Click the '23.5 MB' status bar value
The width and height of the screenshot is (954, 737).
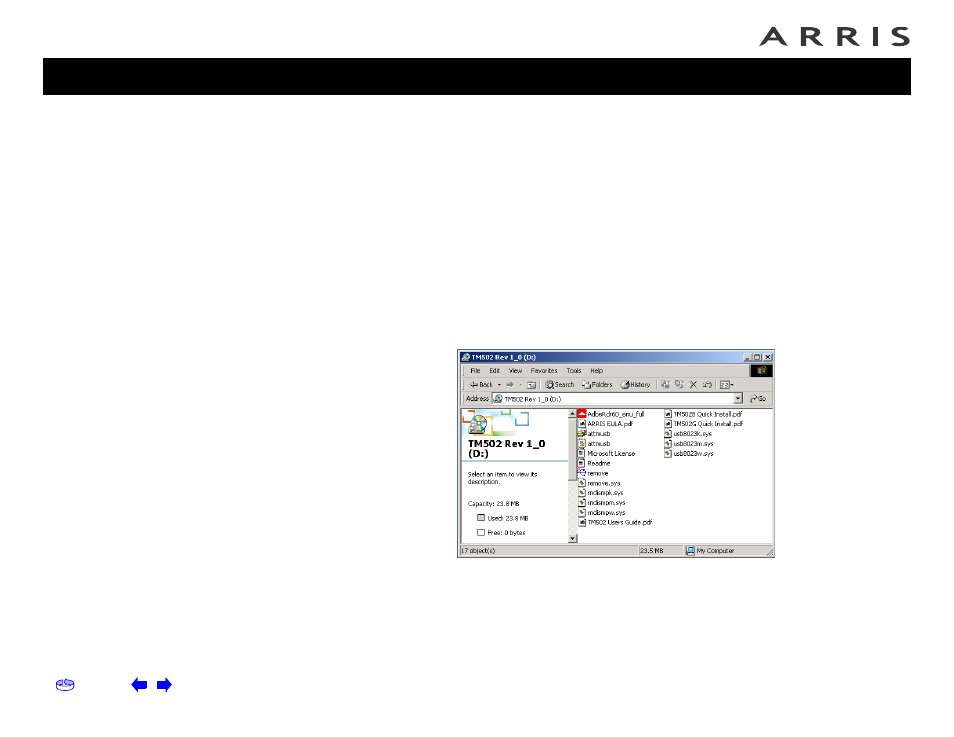tap(652, 551)
